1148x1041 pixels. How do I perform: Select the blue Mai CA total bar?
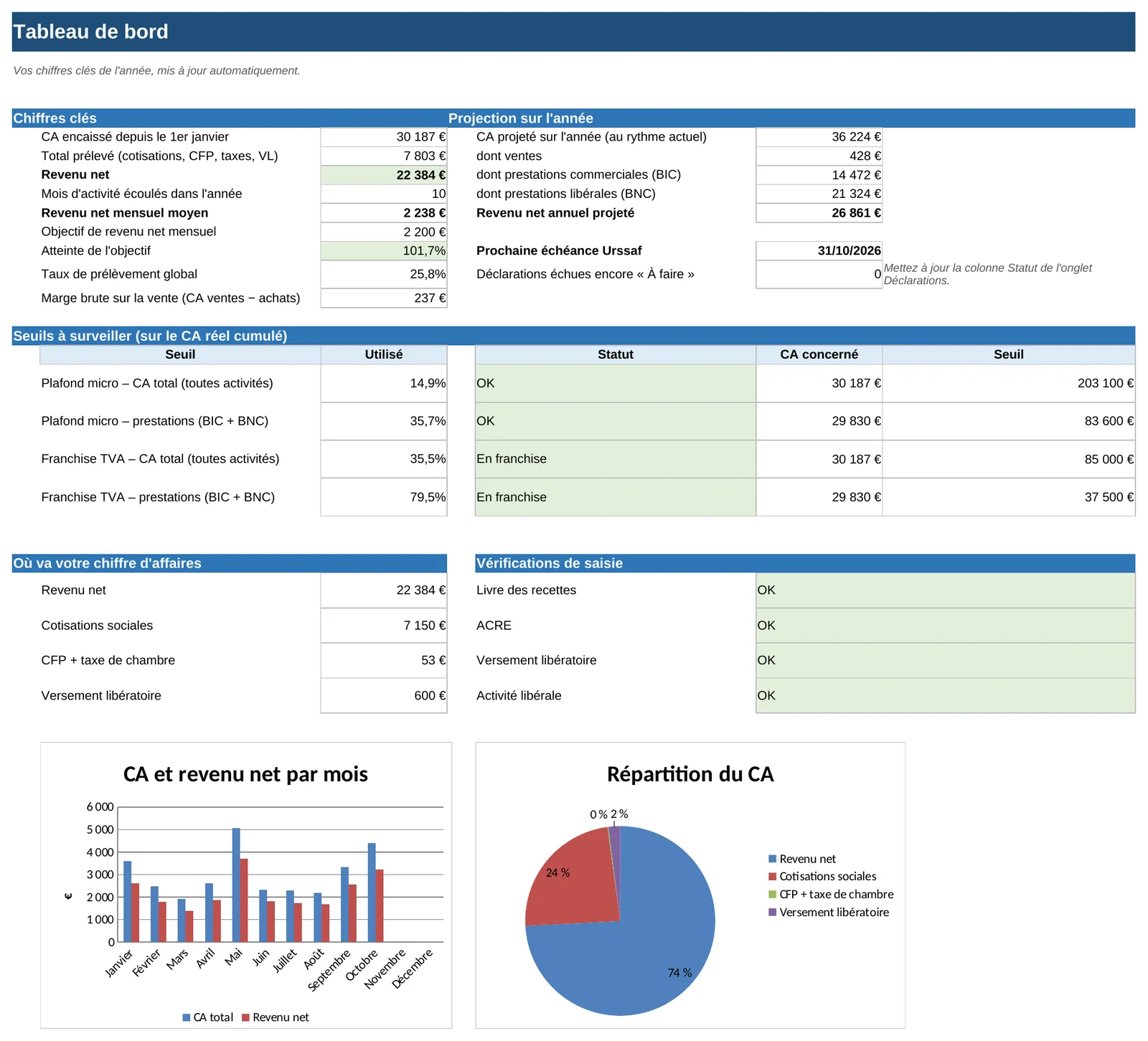[x=236, y=885]
